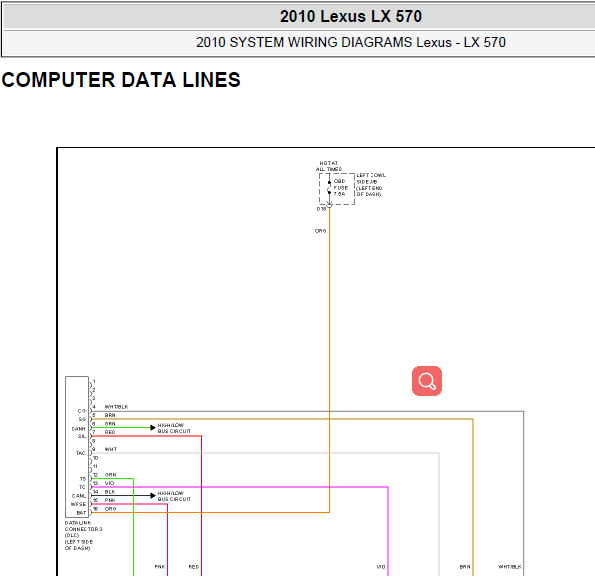This screenshot has height=576, width=595.
Task: Click the VIO label at diagram bottom
Action: [381, 567]
